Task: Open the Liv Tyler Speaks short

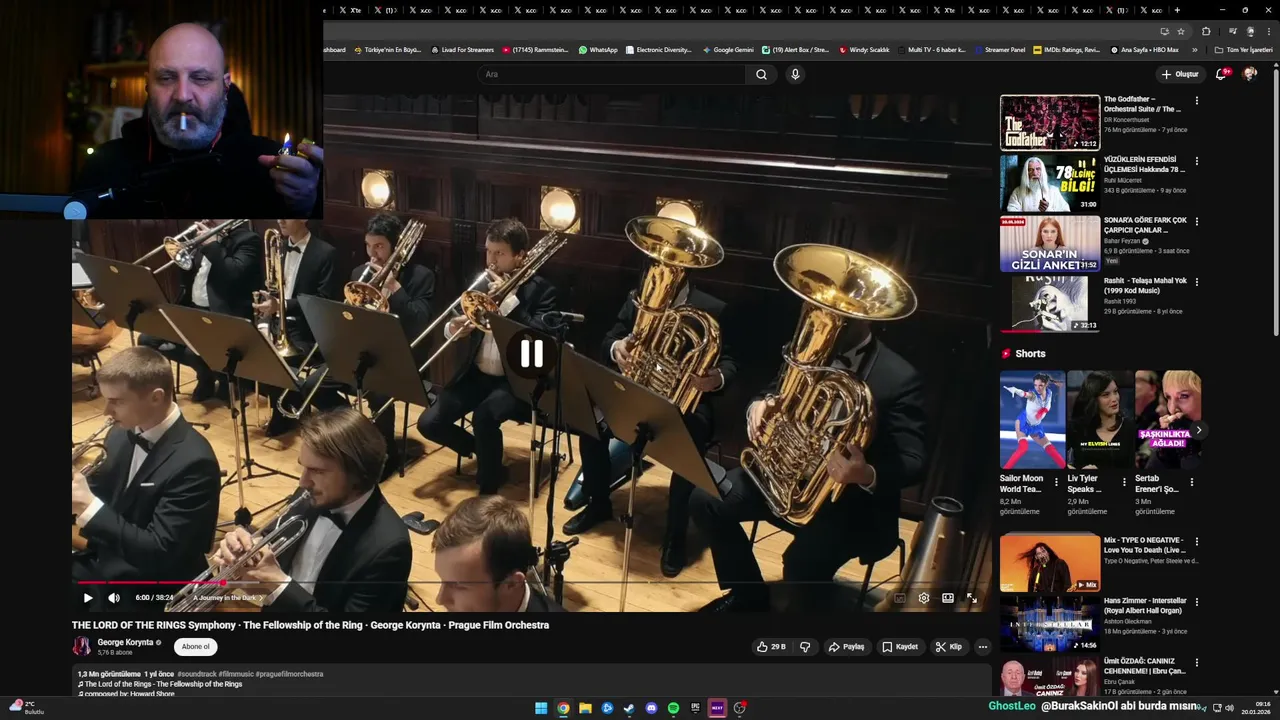Action: pos(1100,419)
